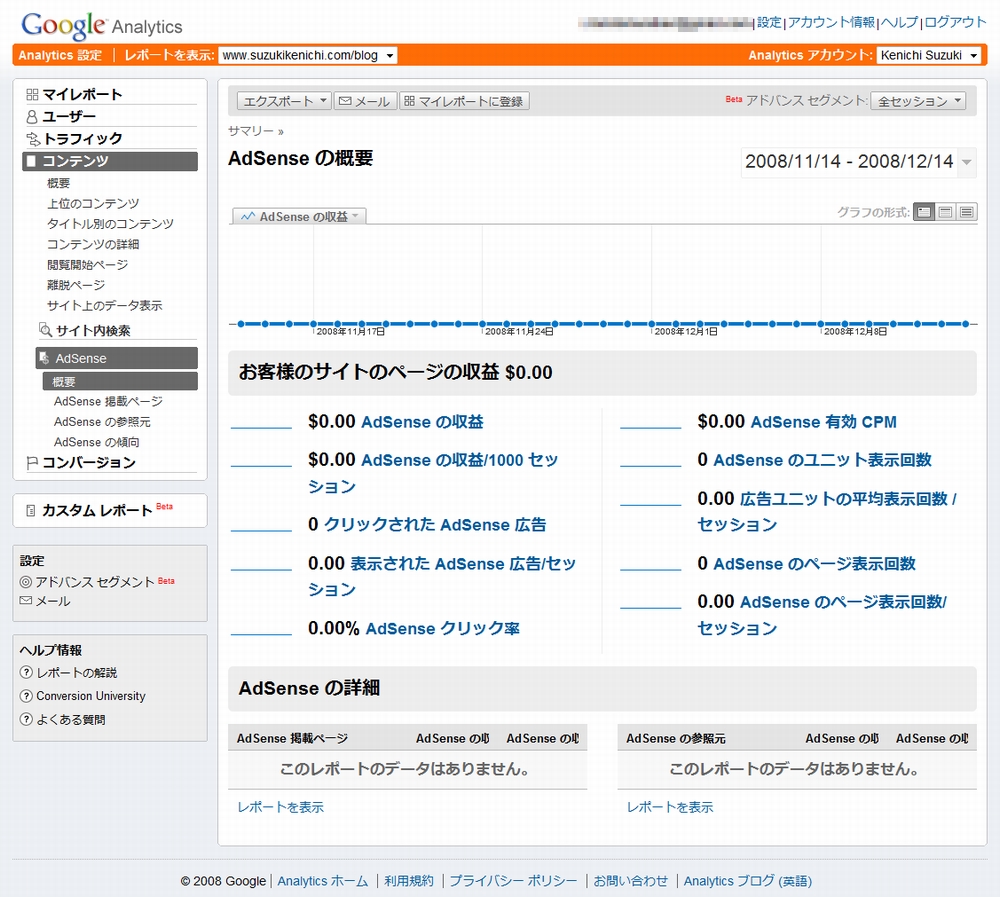
Task: Click the Analytics ホーム footer link
Action: click(323, 881)
